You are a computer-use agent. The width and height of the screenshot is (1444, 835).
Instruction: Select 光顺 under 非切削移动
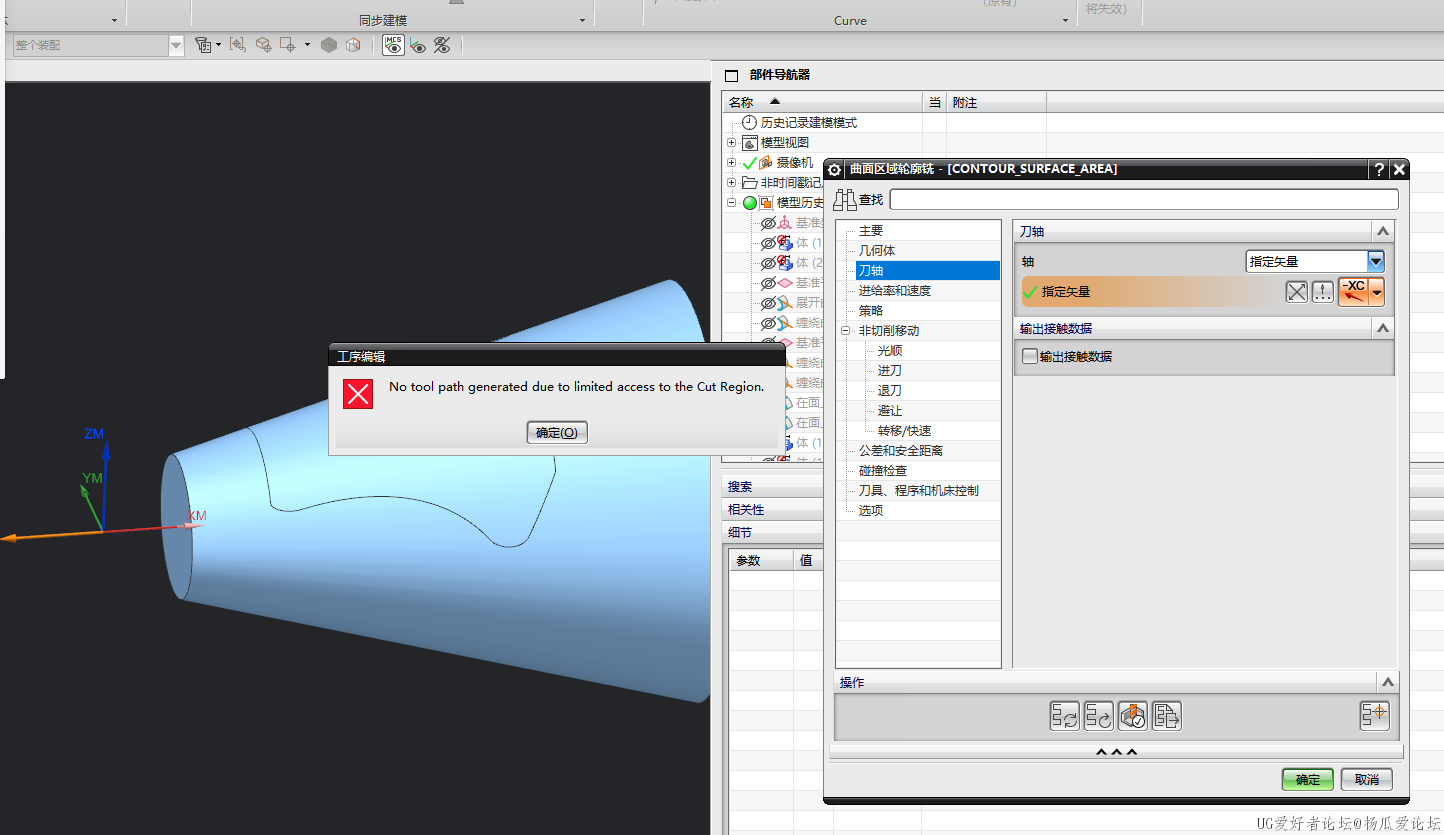(890, 351)
